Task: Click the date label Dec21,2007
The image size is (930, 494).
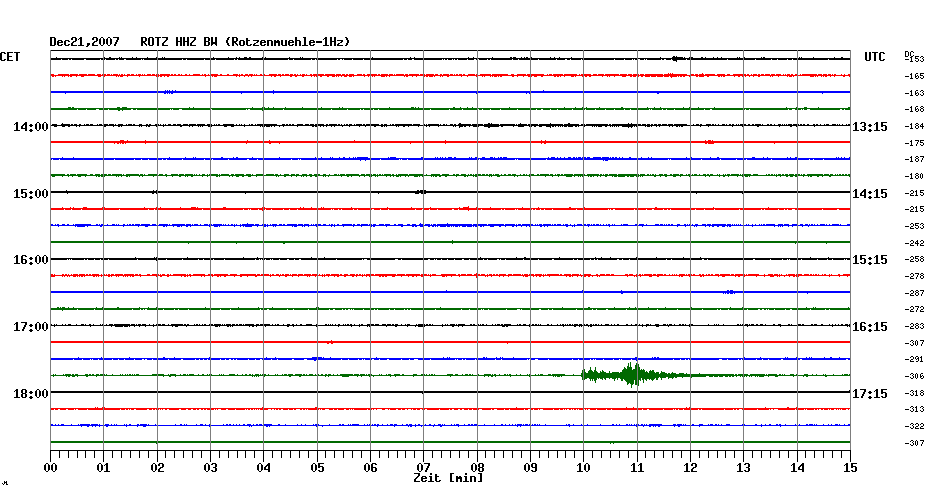Action: (84, 42)
